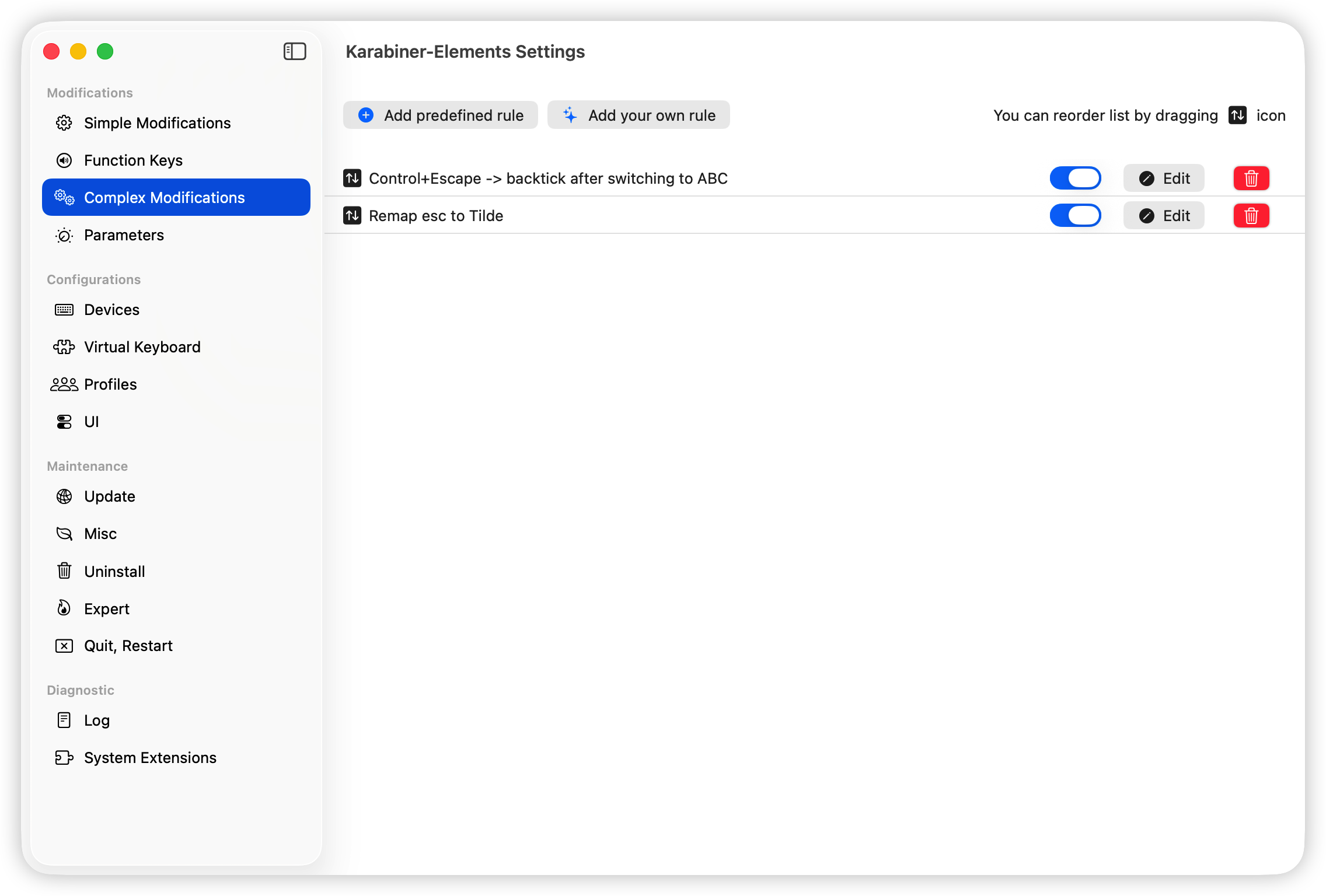Click reorder handle for Remap esc to Tilde
The width and height of the screenshot is (1326, 896).
click(x=352, y=216)
